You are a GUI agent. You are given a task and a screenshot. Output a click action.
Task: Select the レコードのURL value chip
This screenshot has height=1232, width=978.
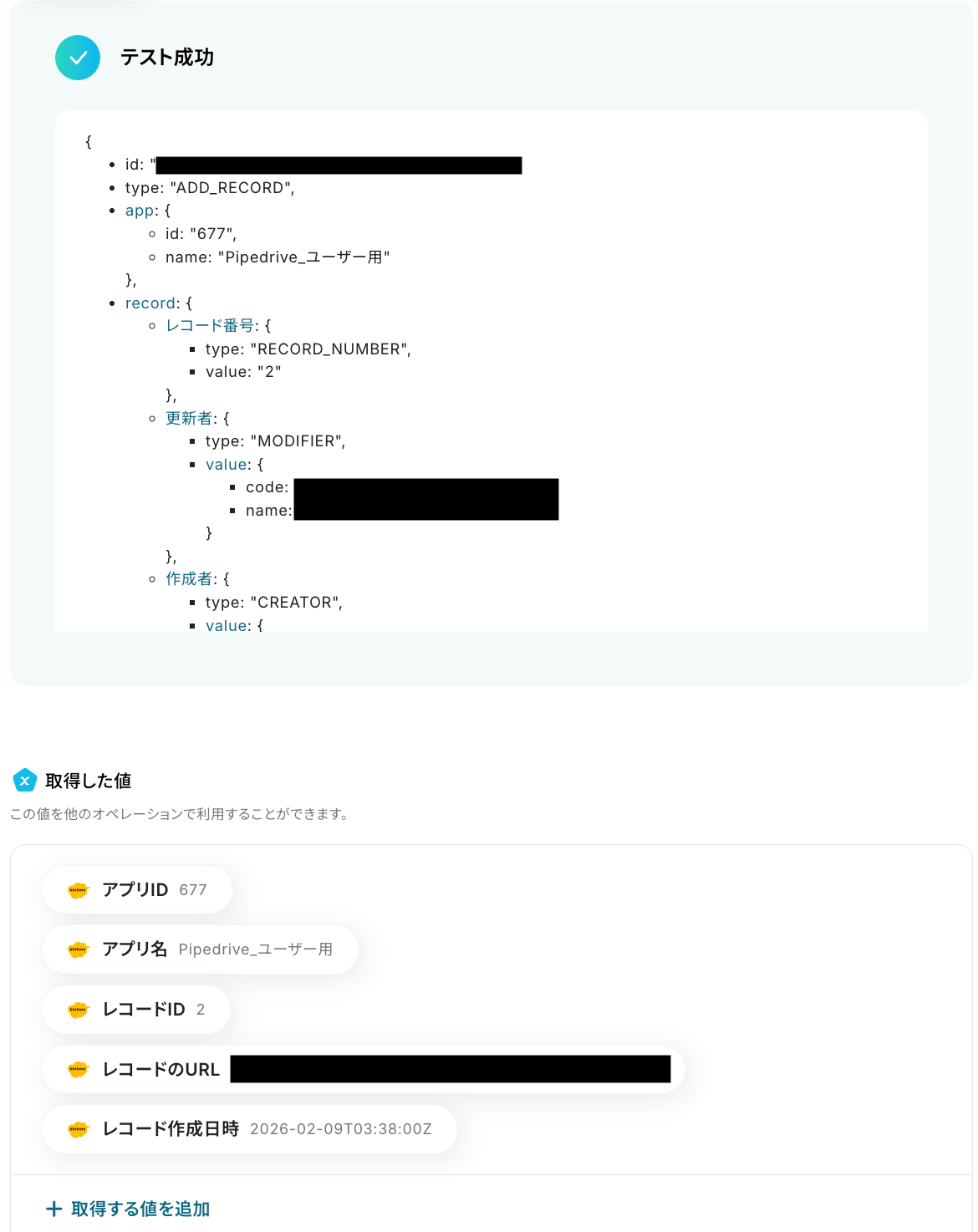click(364, 1069)
